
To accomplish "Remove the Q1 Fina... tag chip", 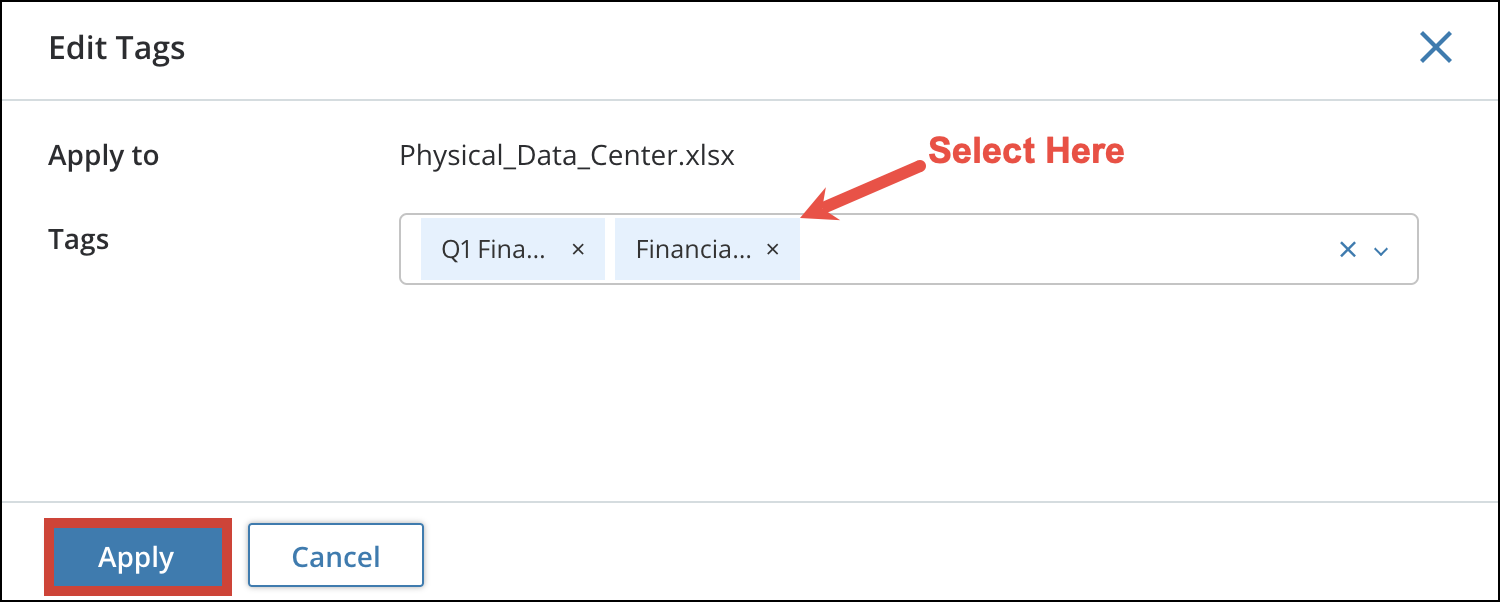I will [x=578, y=249].
